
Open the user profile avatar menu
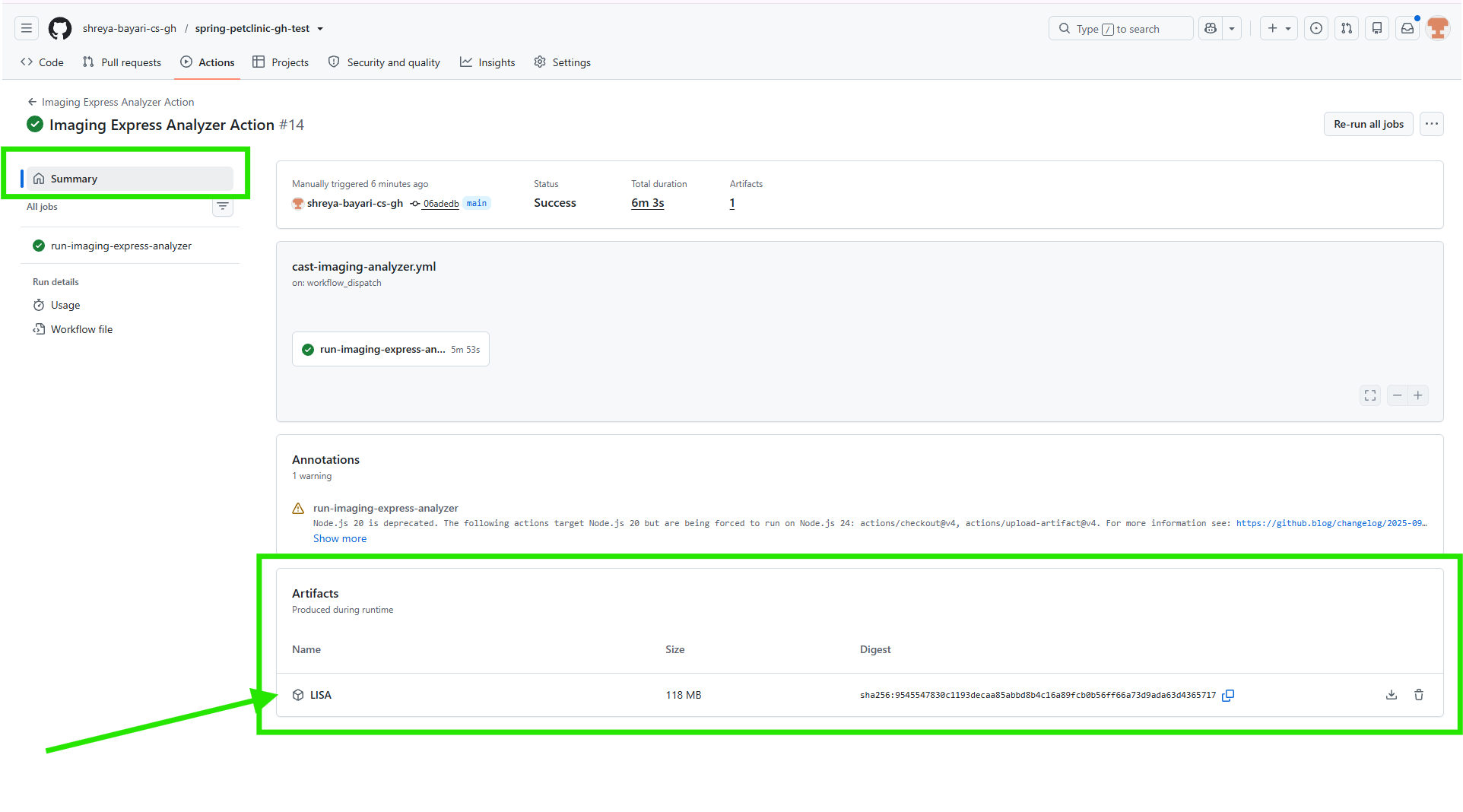[1438, 29]
